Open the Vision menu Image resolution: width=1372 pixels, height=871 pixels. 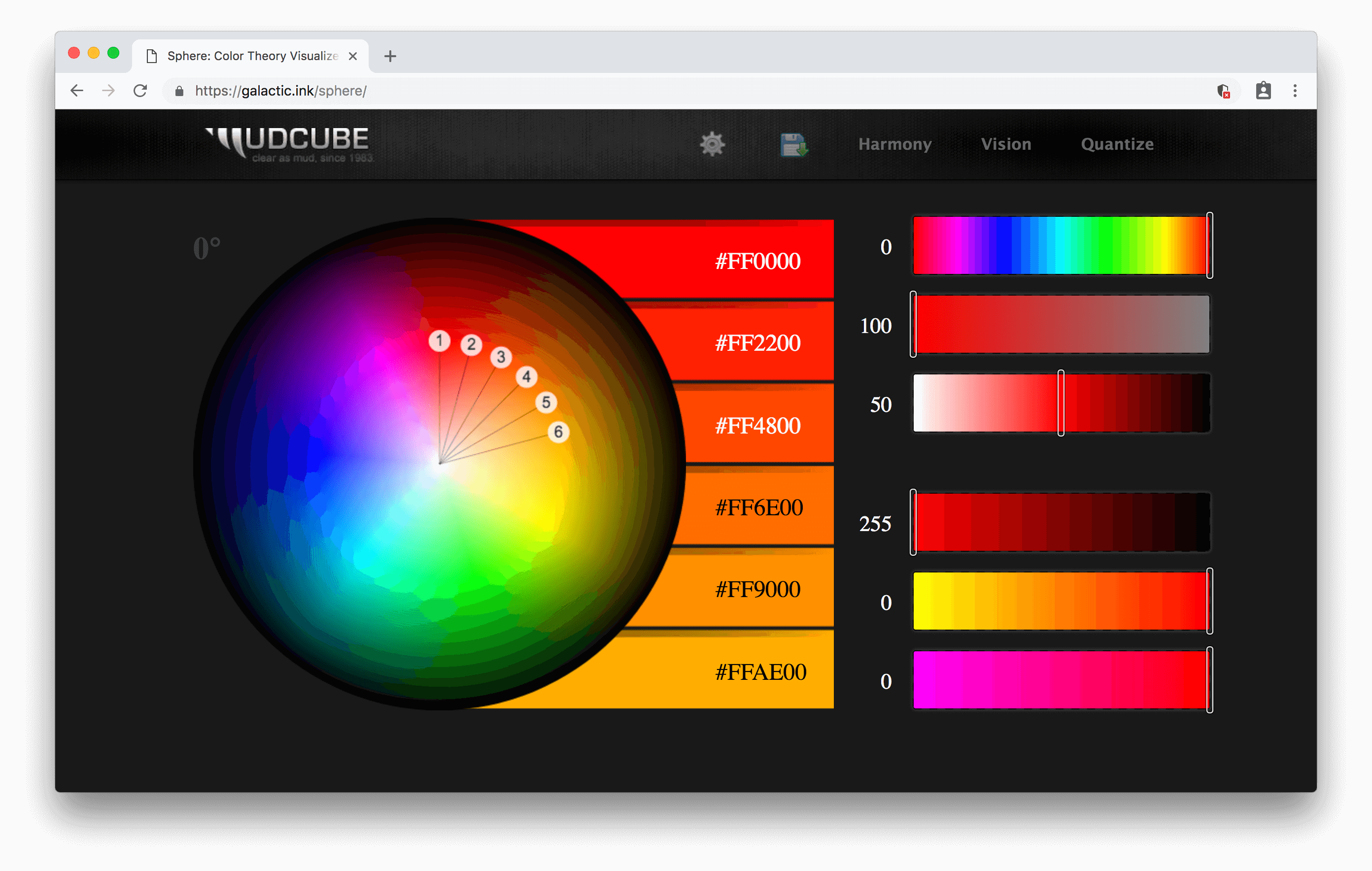click(x=1006, y=144)
